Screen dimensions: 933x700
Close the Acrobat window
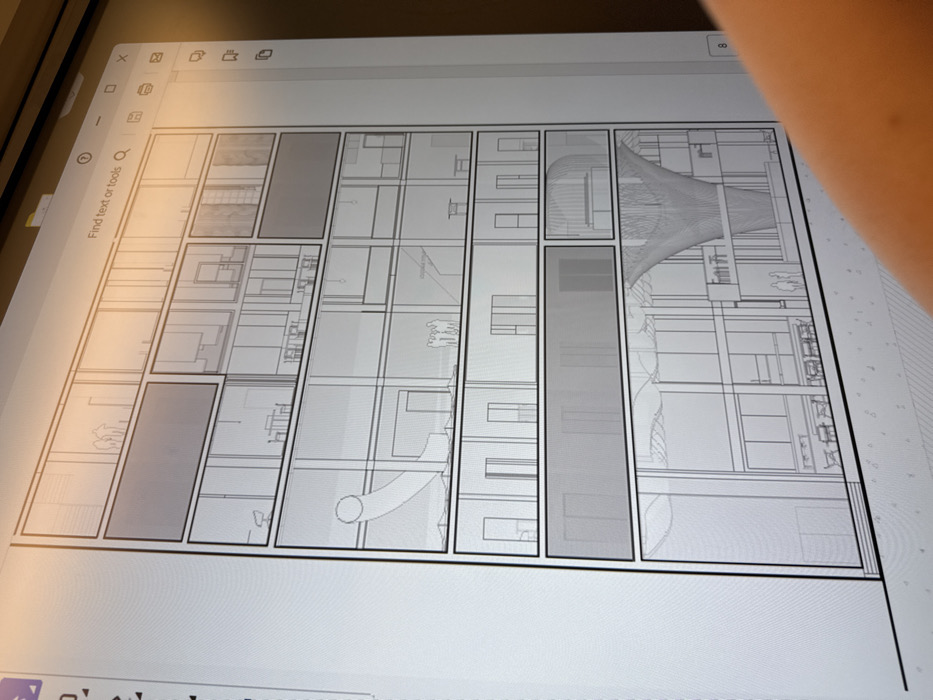click(x=122, y=58)
